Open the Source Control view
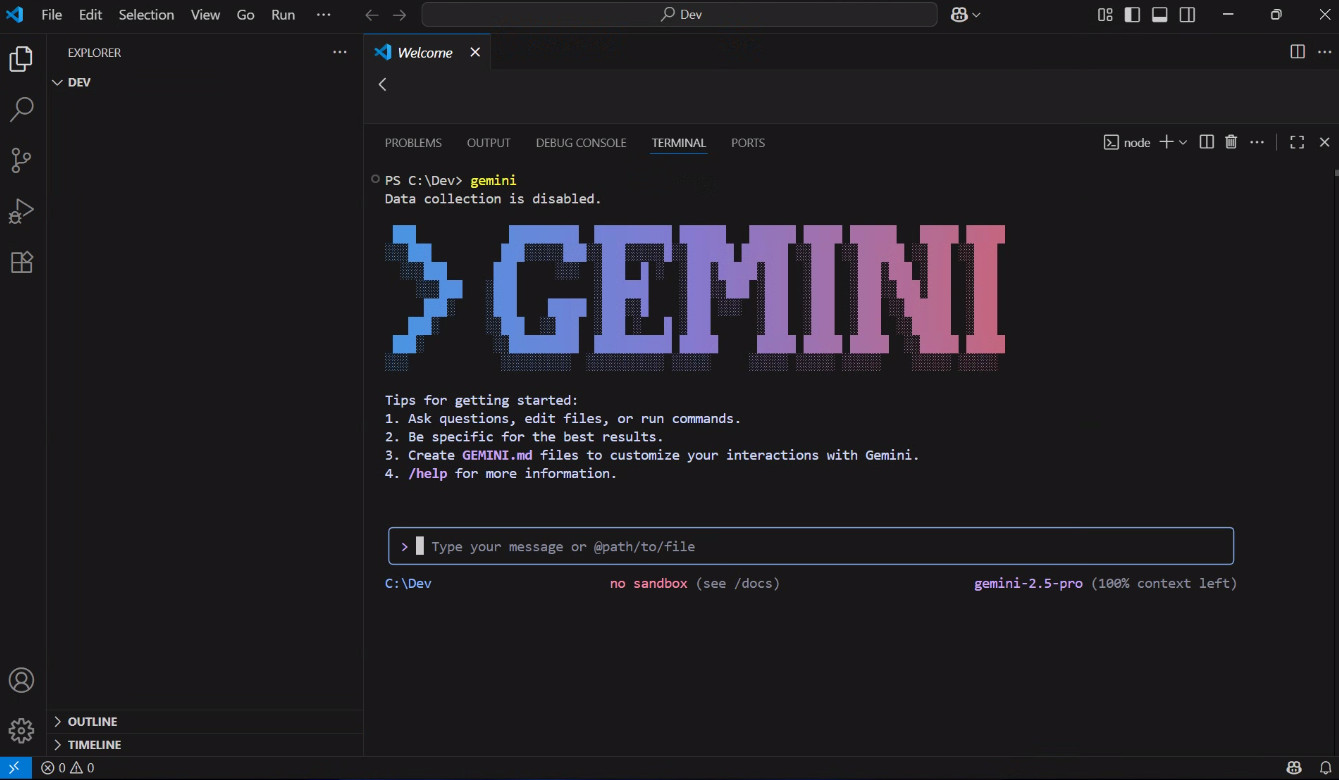The width and height of the screenshot is (1339, 780). (x=21, y=160)
